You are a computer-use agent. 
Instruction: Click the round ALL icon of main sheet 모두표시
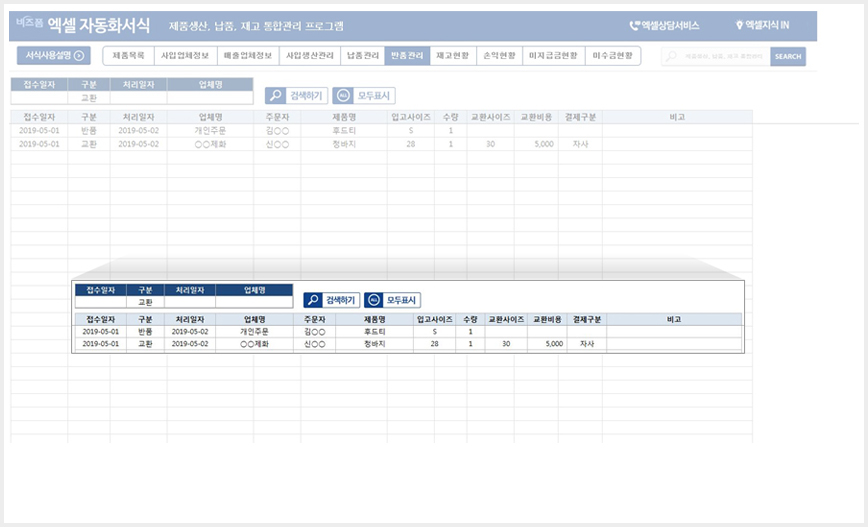343,95
